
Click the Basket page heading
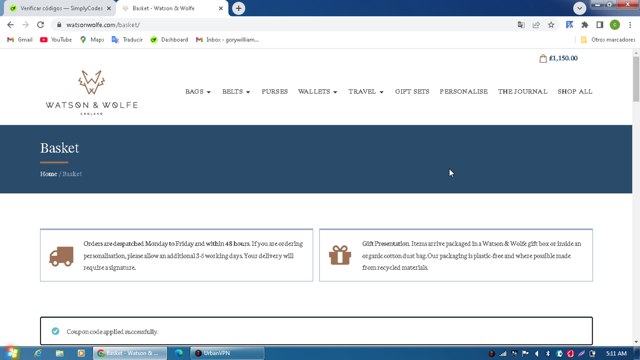pyautogui.click(x=60, y=148)
